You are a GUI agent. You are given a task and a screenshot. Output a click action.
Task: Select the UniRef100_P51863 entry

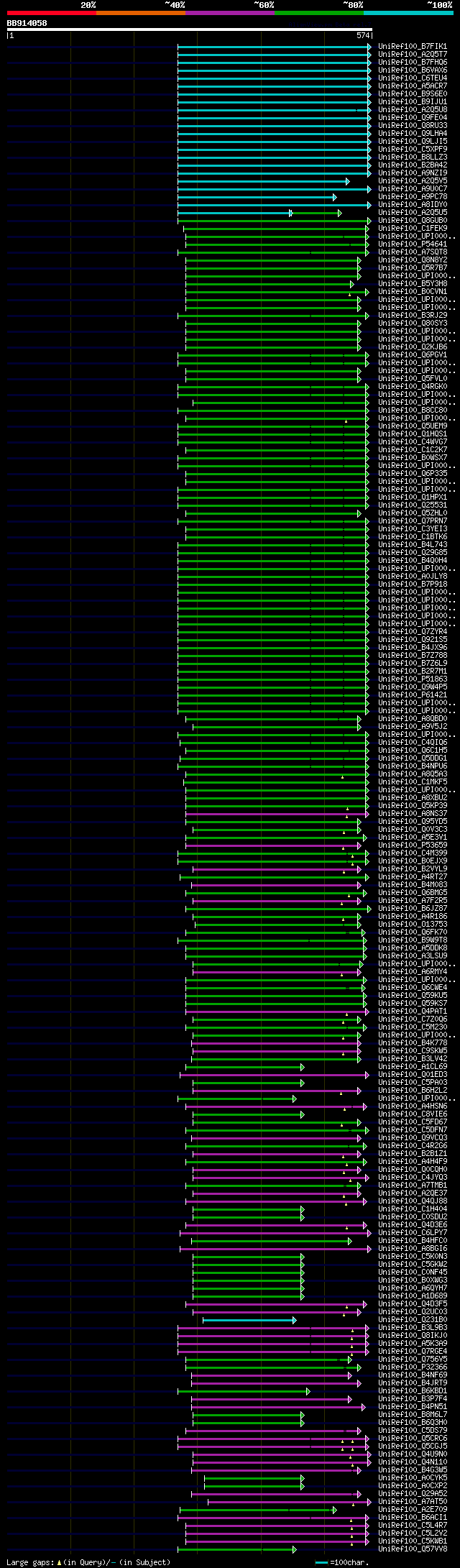point(413,679)
